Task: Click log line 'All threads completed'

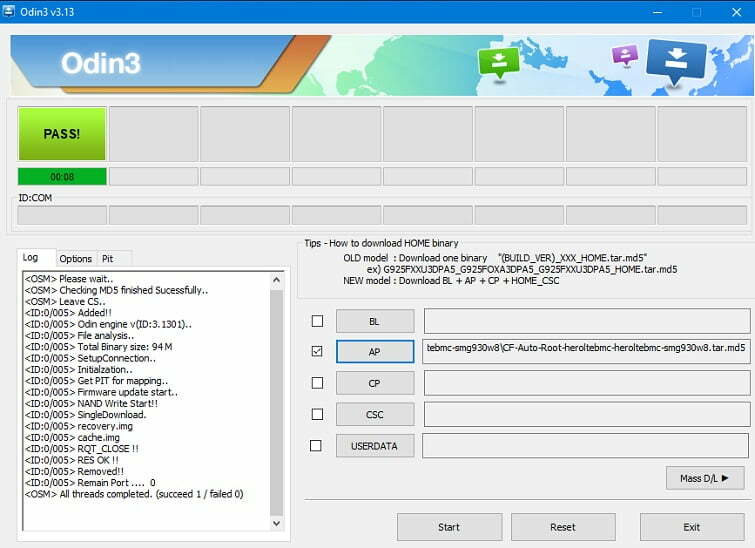Action: [x=134, y=494]
